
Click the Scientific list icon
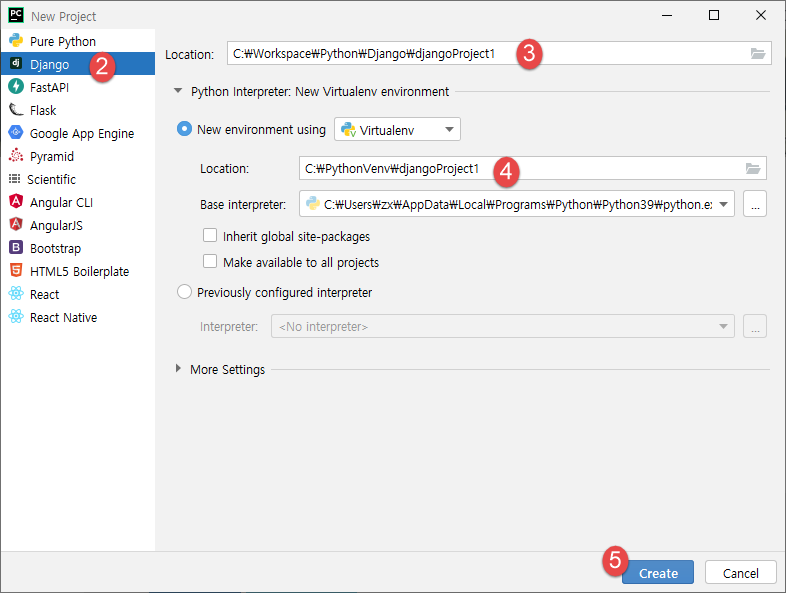[x=15, y=178]
